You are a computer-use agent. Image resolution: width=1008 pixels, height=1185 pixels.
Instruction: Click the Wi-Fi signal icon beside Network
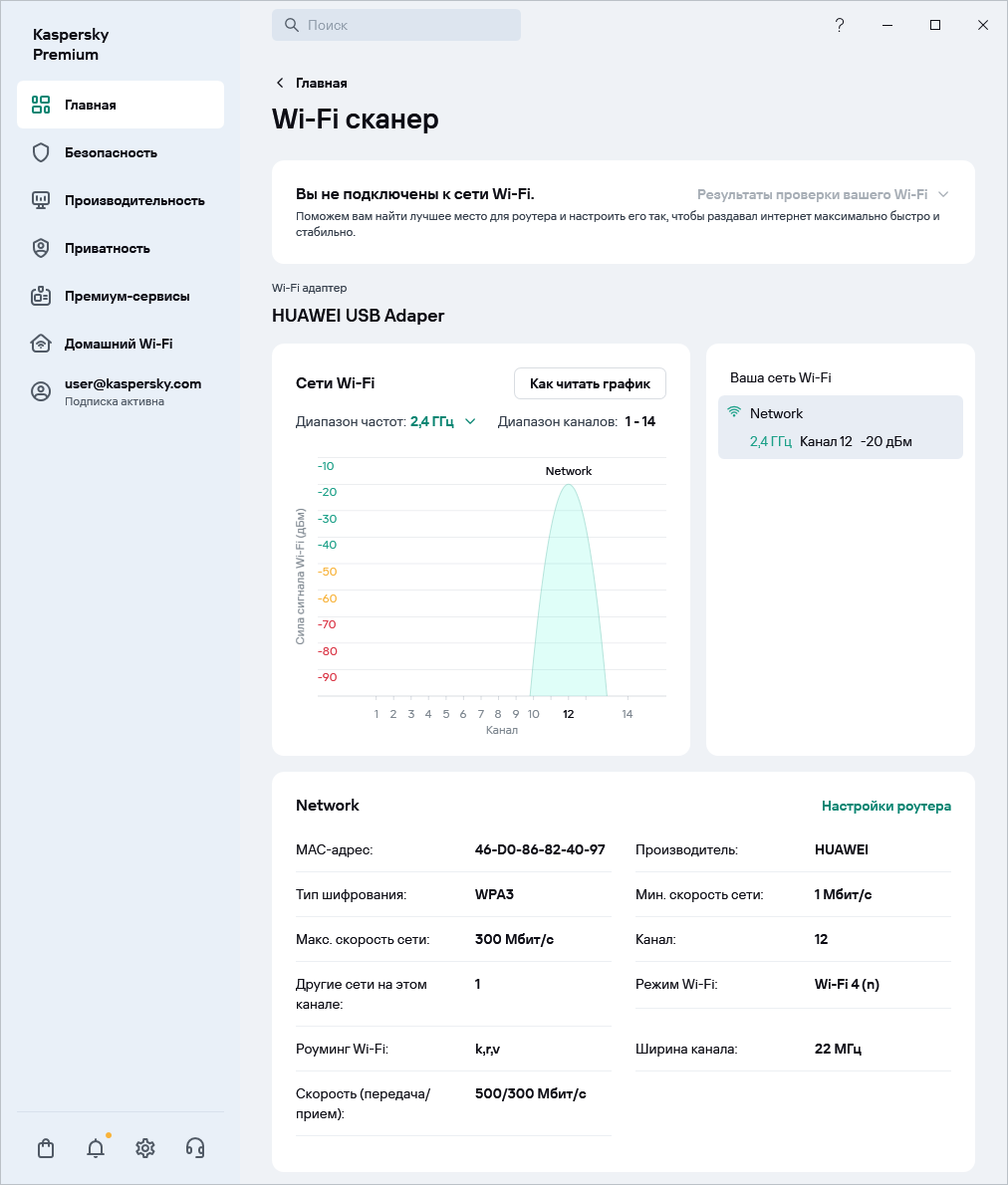733,412
